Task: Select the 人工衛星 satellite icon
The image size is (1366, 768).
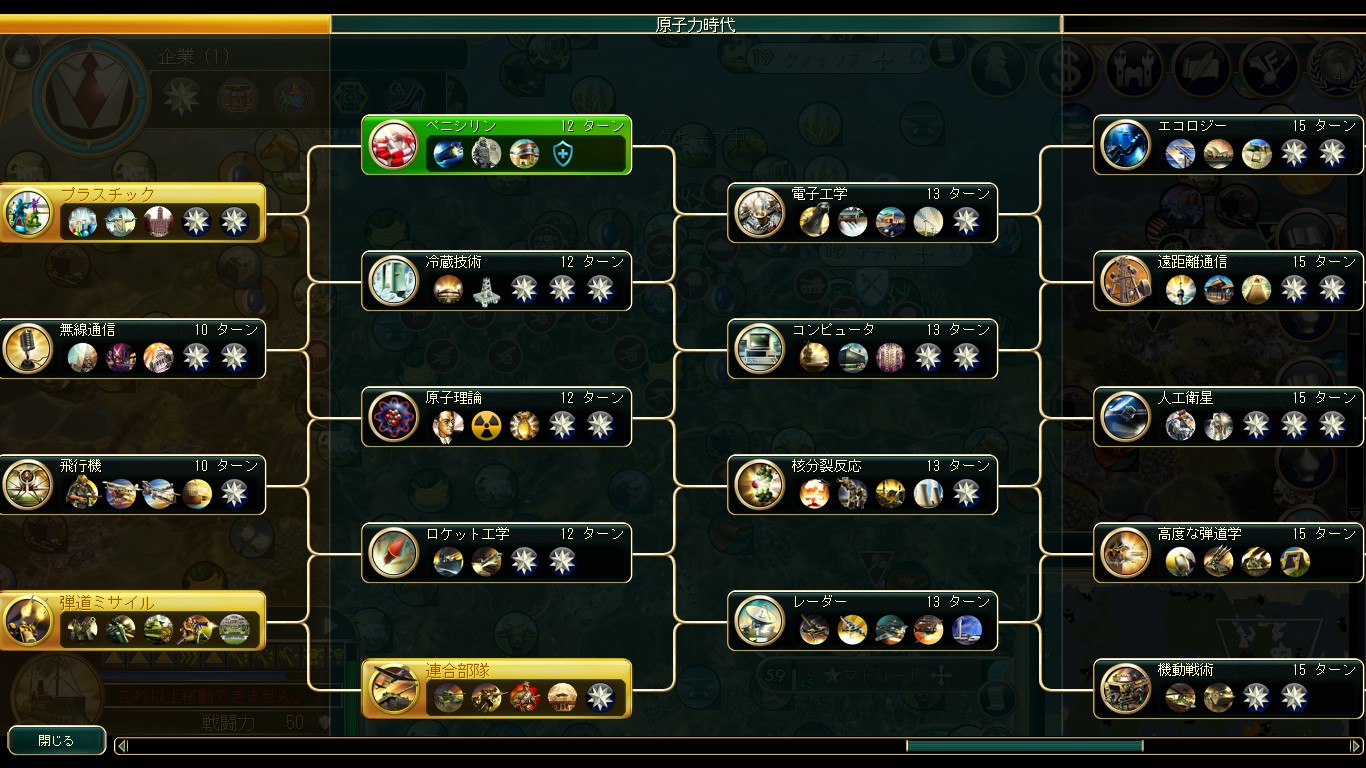Action: click(1125, 417)
